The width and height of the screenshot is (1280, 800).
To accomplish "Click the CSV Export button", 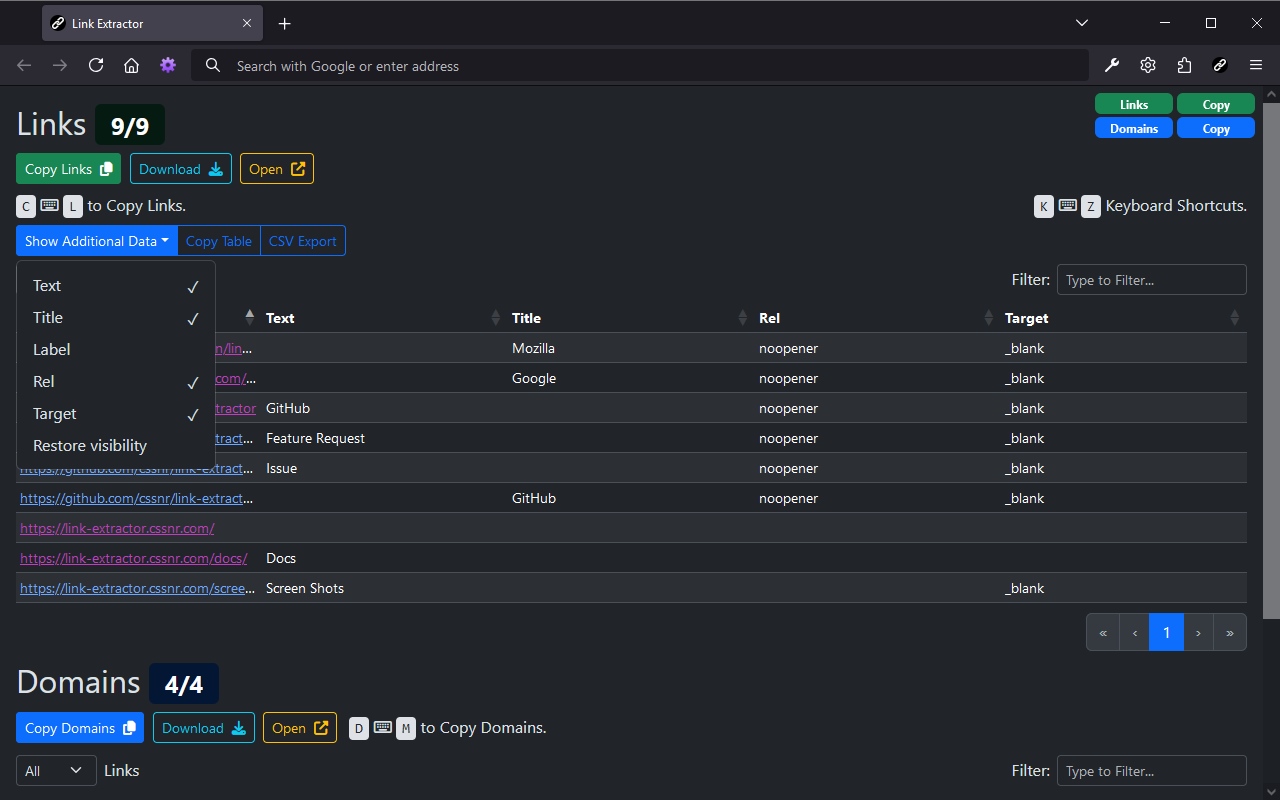I will coord(302,241).
